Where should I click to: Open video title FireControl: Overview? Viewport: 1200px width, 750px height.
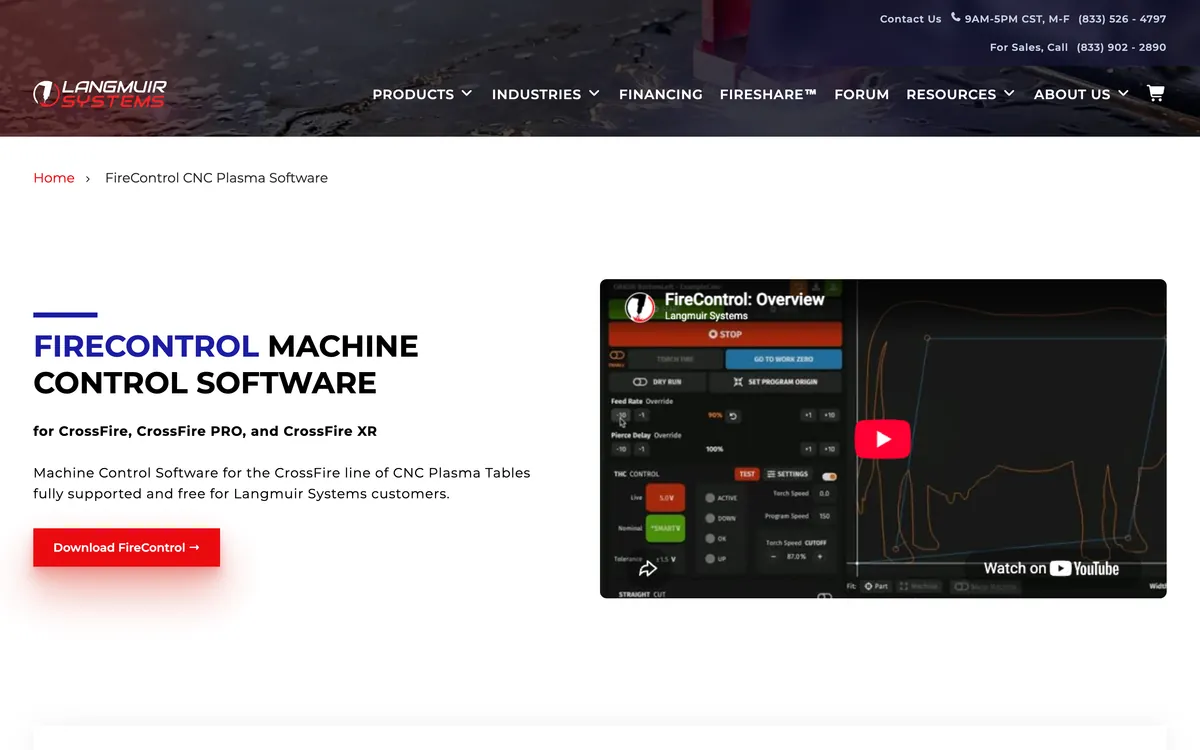[744, 299]
